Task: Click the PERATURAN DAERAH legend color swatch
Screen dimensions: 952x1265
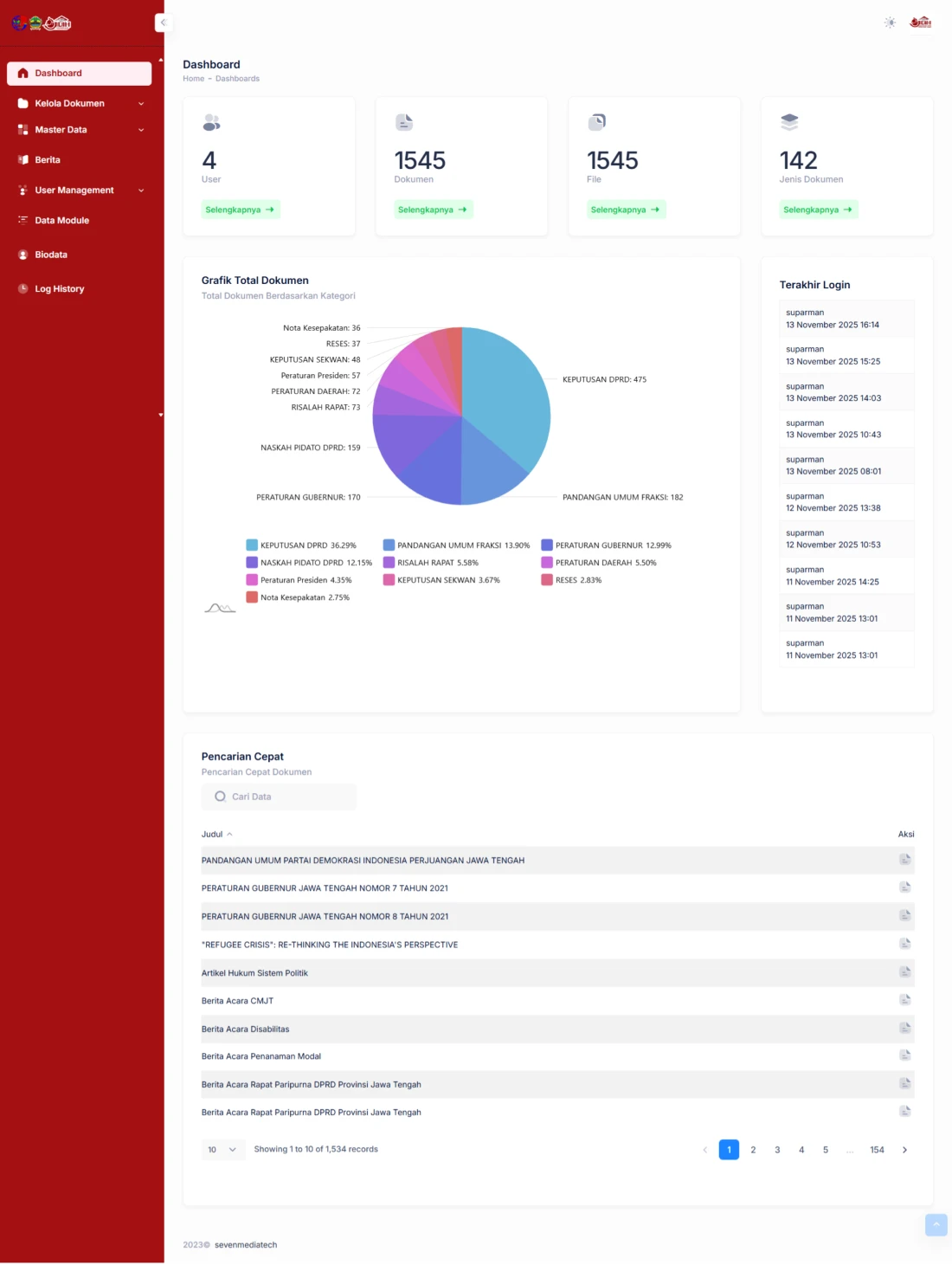Action: click(547, 563)
